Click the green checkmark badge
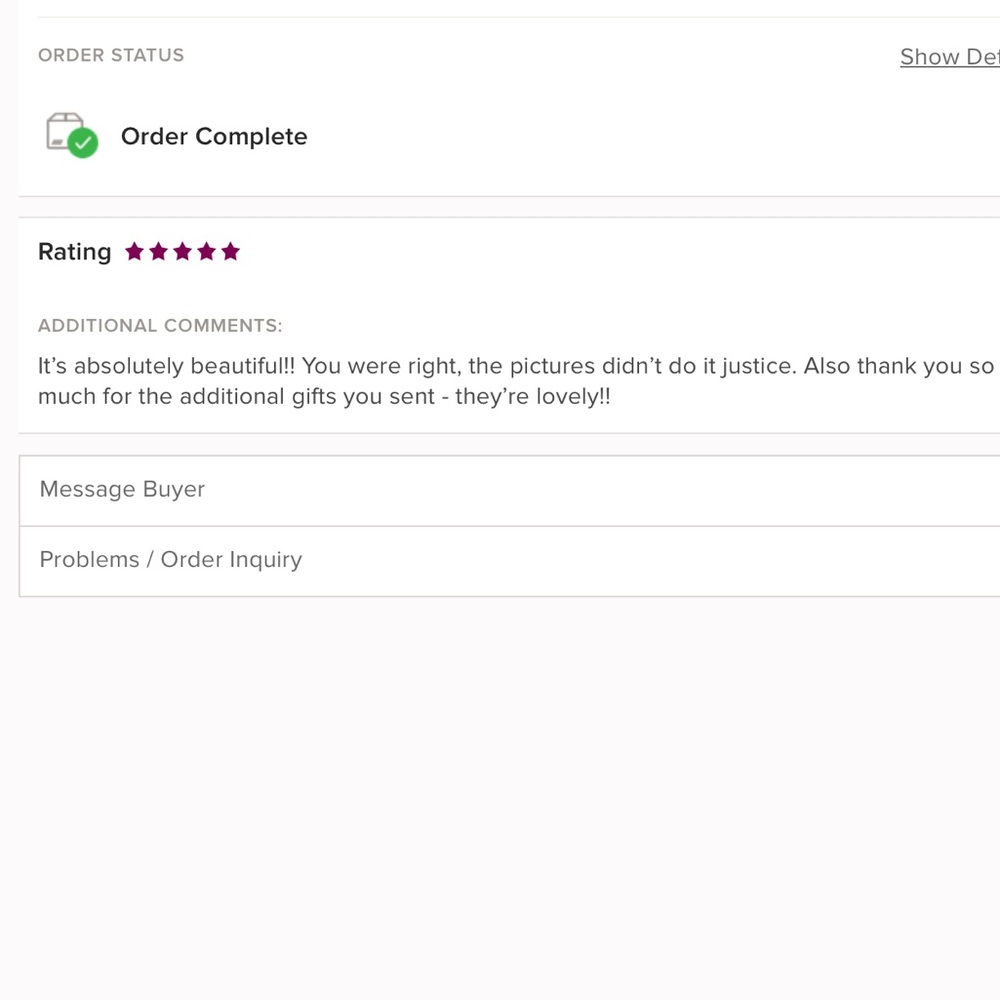Image resolution: width=1000 pixels, height=1000 pixels. tap(83, 143)
